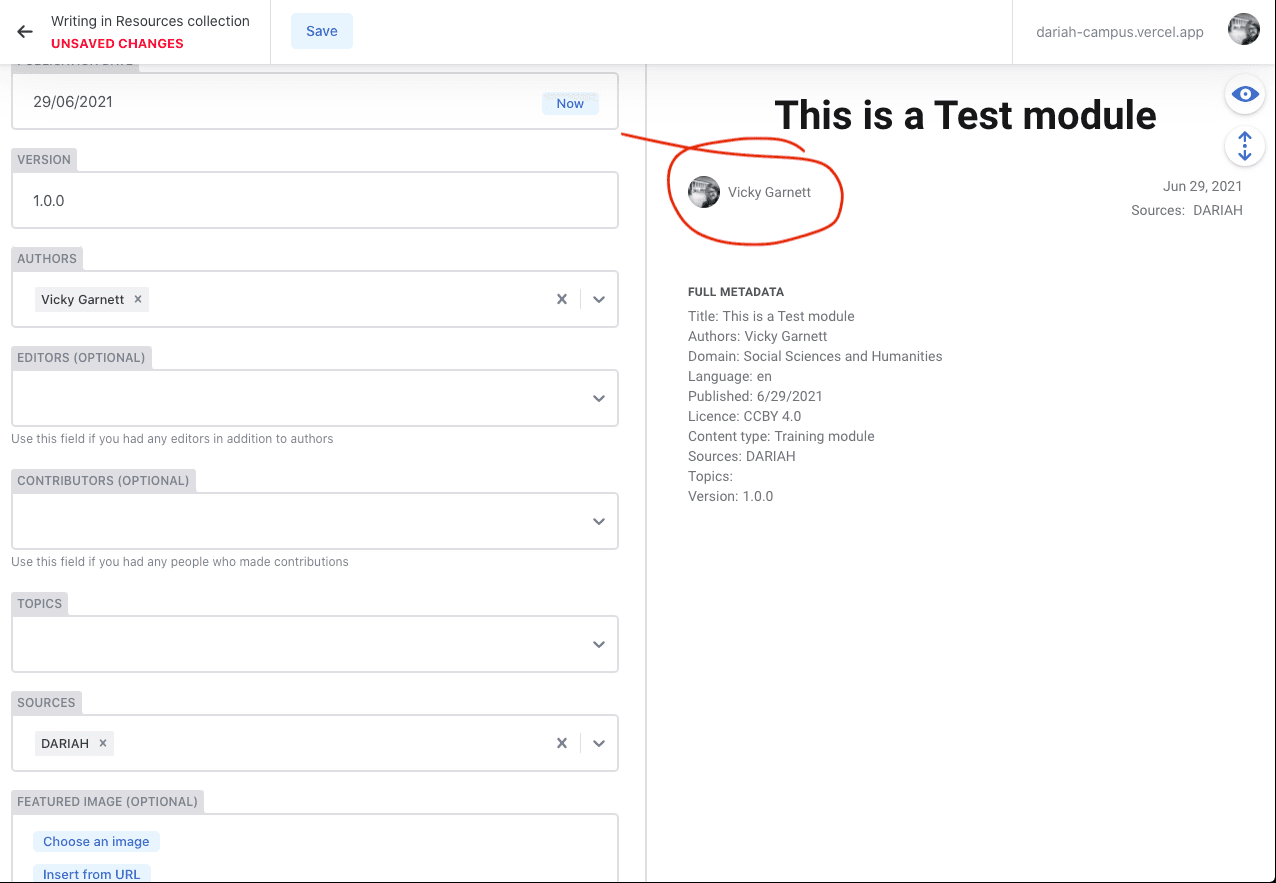Screen dimensions: 1276x883
Task: Click the back arrow icon
Action: point(25,32)
